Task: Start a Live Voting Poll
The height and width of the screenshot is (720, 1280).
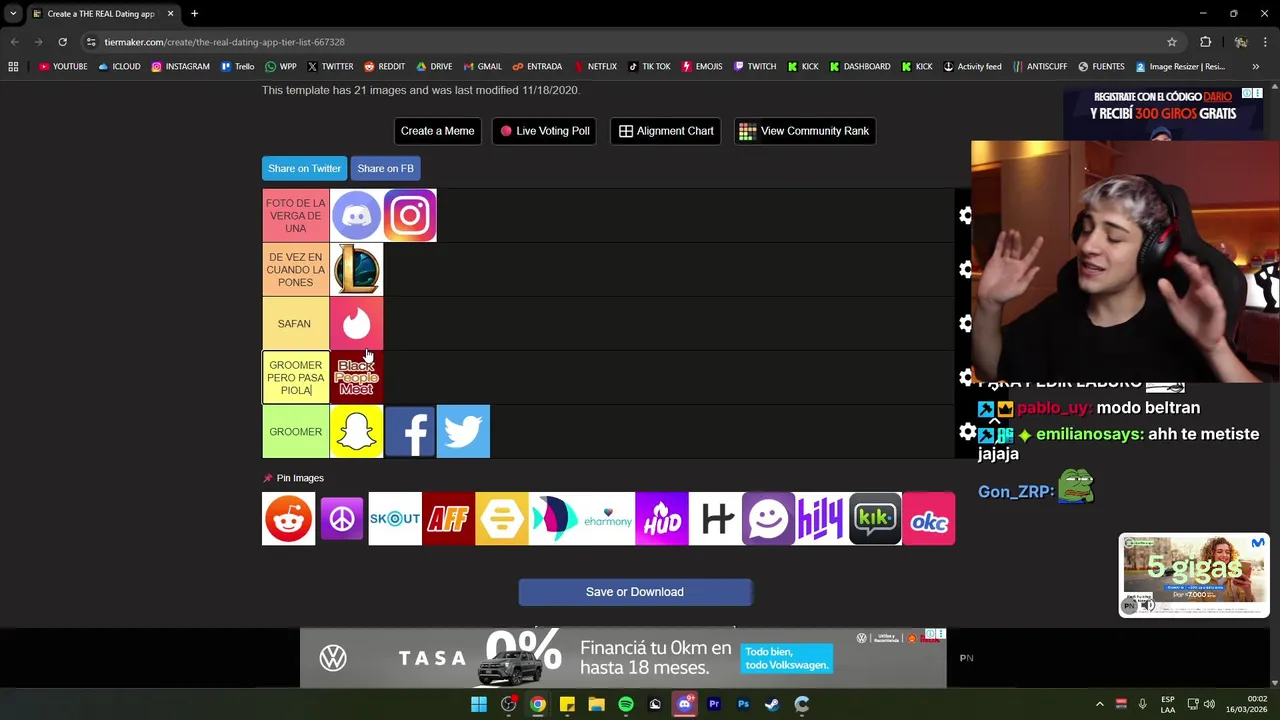Action: tap(545, 131)
